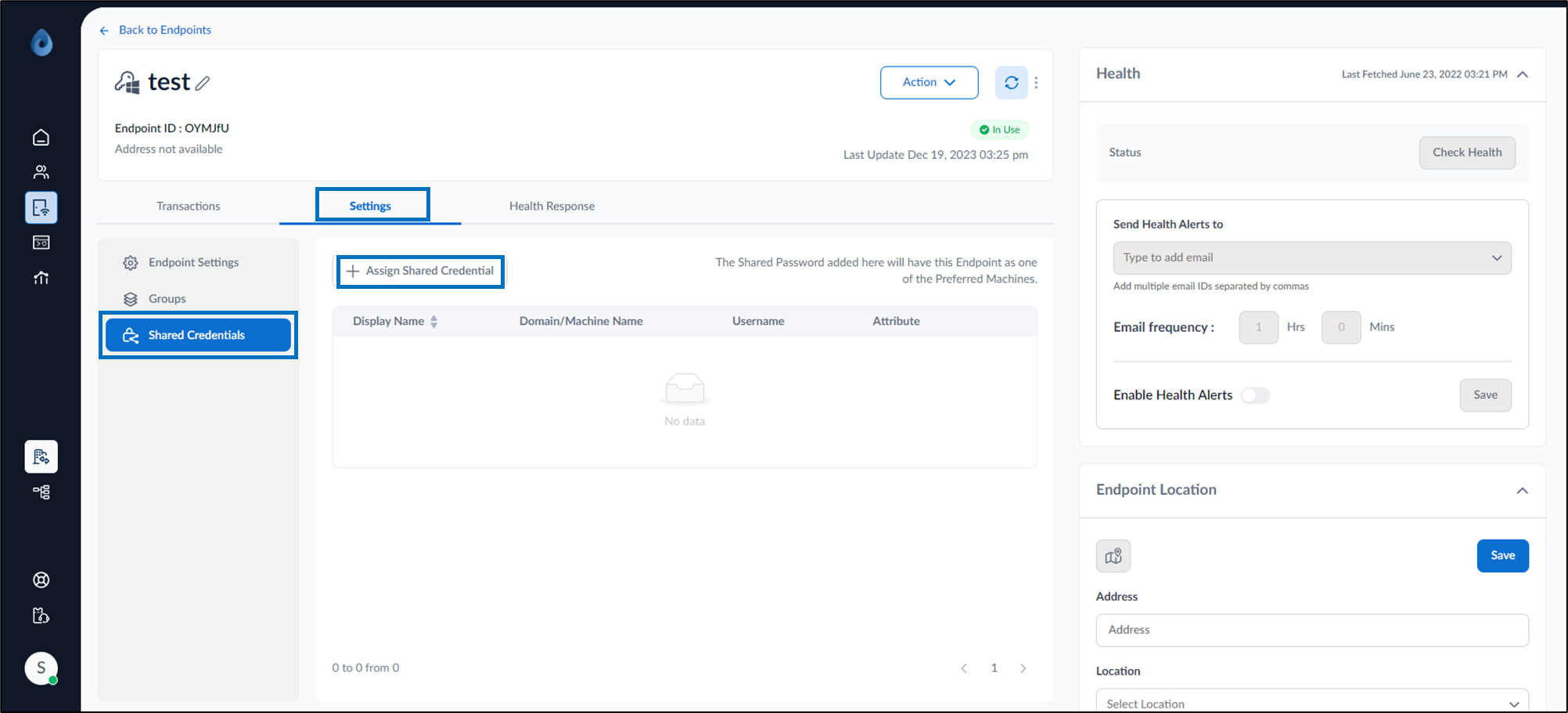Collapse the Health panel chevron
Screen dimensions: 1568x713
point(1522,74)
